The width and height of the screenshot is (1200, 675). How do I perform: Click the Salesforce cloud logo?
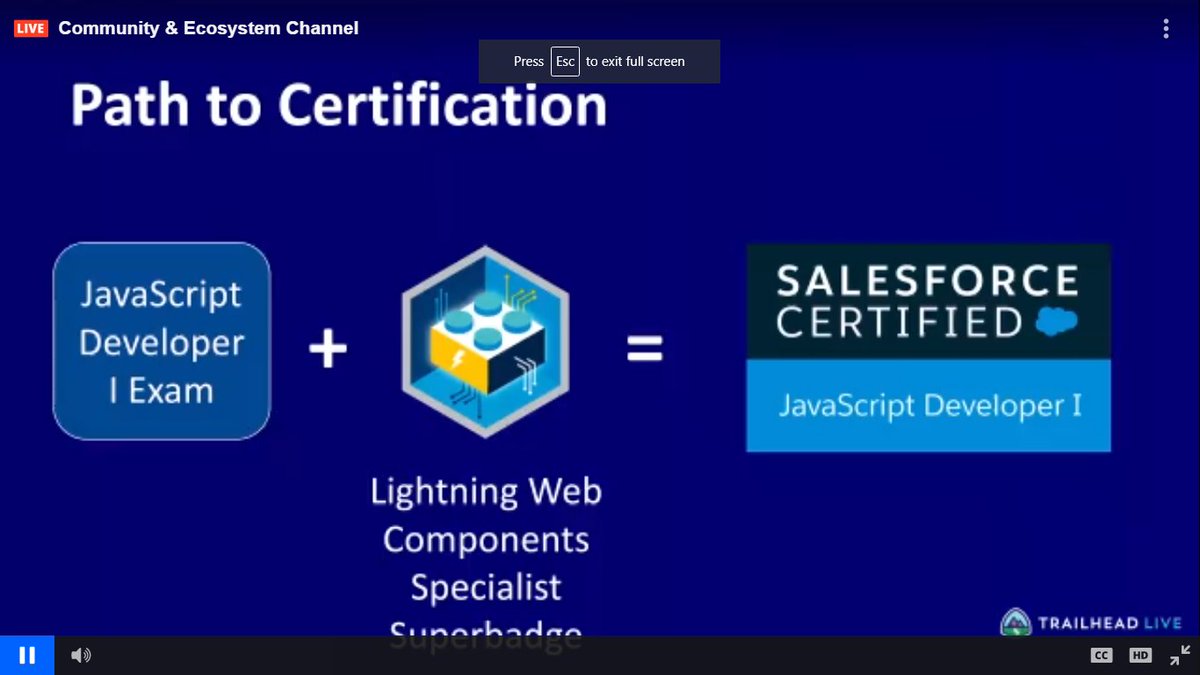tap(1056, 322)
